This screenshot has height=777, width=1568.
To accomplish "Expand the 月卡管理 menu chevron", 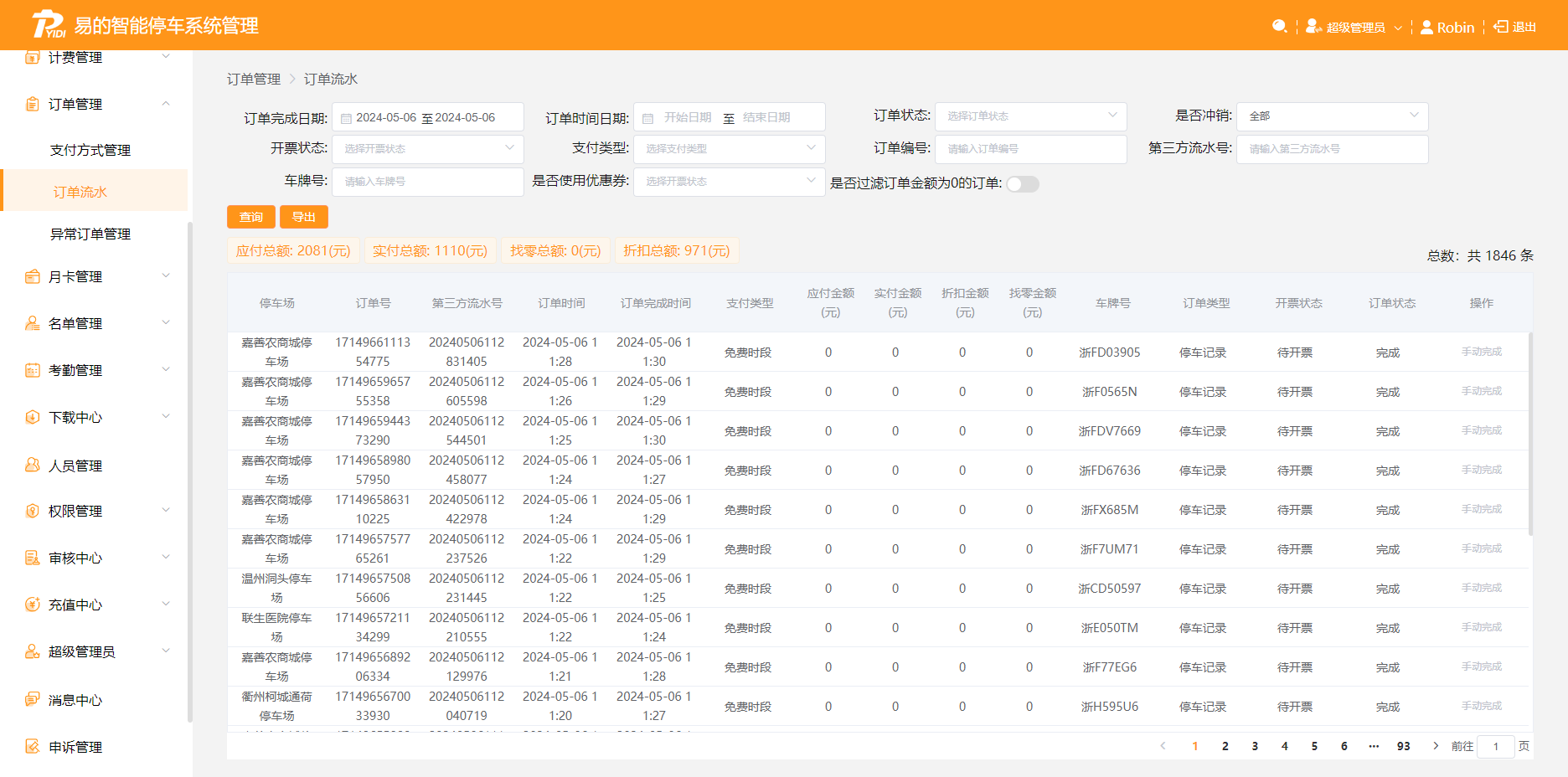I will click(x=166, y=276).
